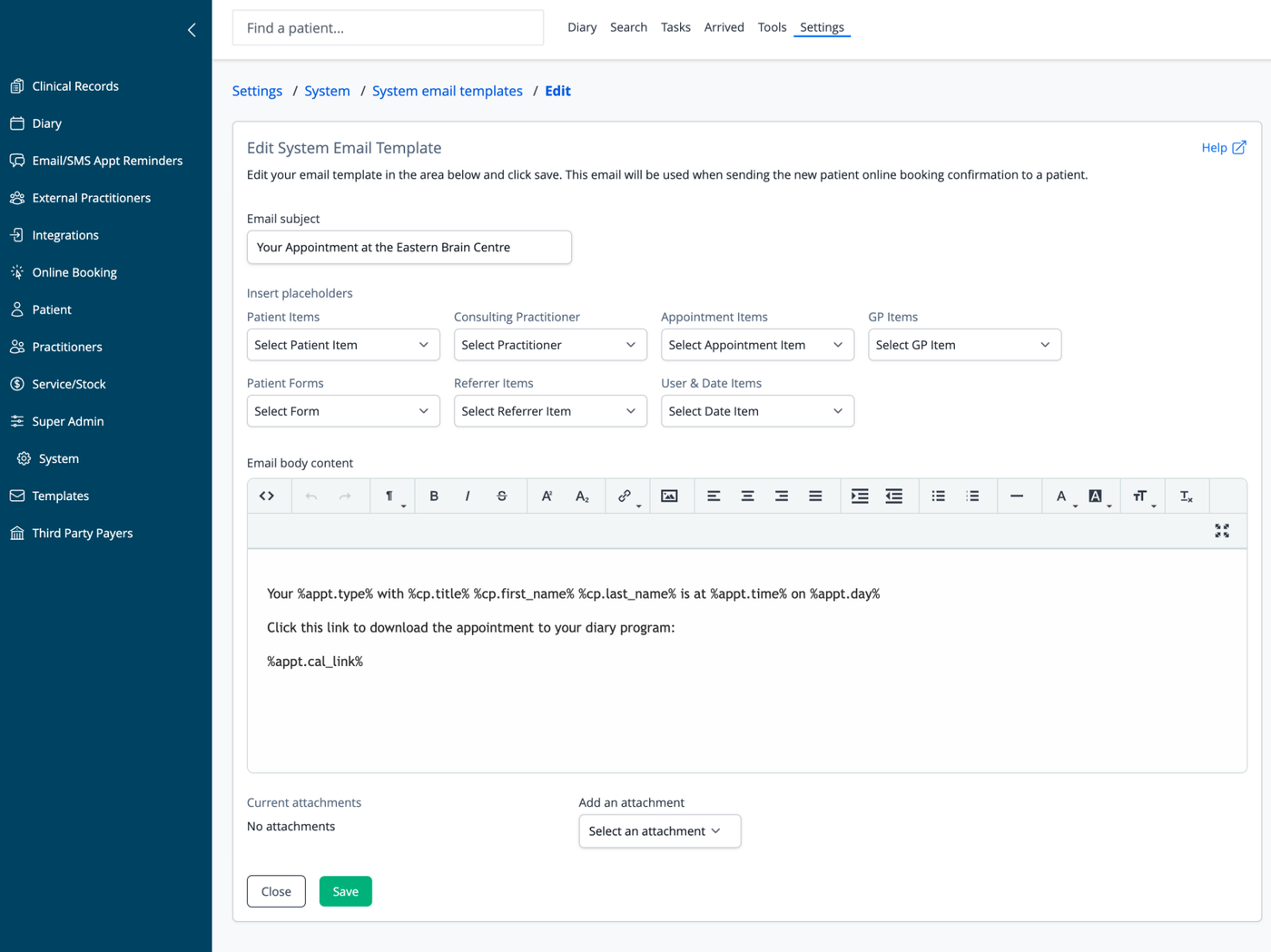Viewport: 1271px width, 952px height.
Task: Open text background color picker
Action: (1098, 496)
